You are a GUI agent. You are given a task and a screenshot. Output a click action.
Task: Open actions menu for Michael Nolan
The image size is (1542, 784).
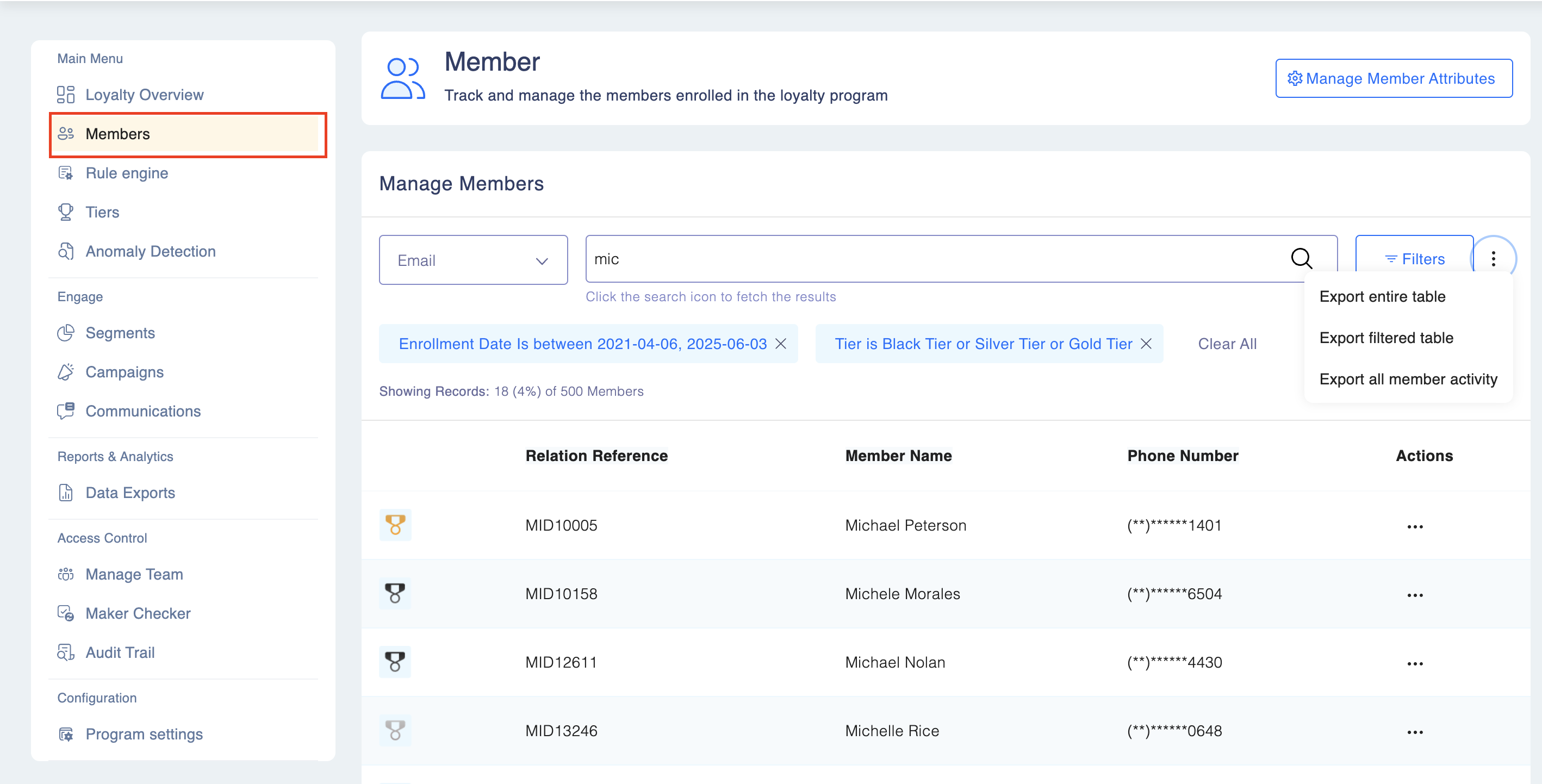(1415, 663)
